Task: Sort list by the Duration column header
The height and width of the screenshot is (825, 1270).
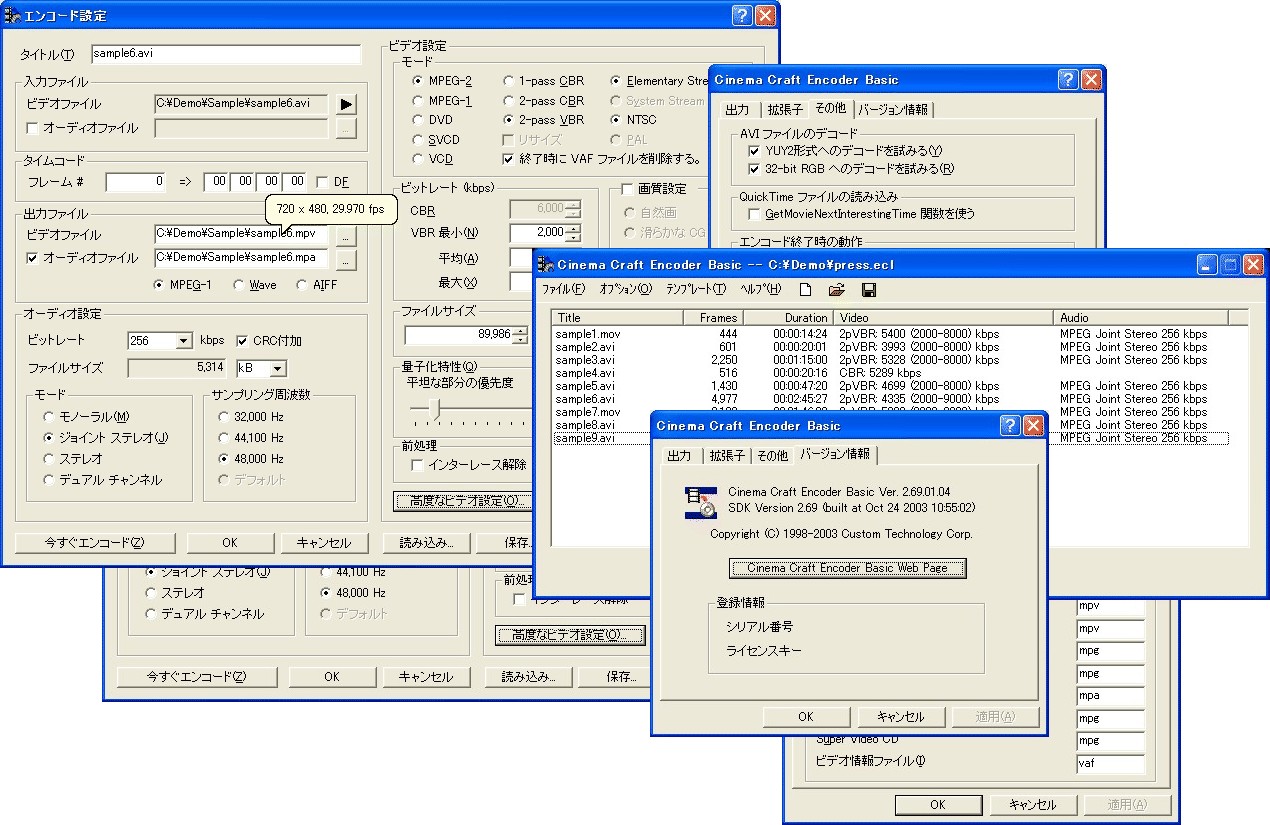Action: [x=787, y=318]
